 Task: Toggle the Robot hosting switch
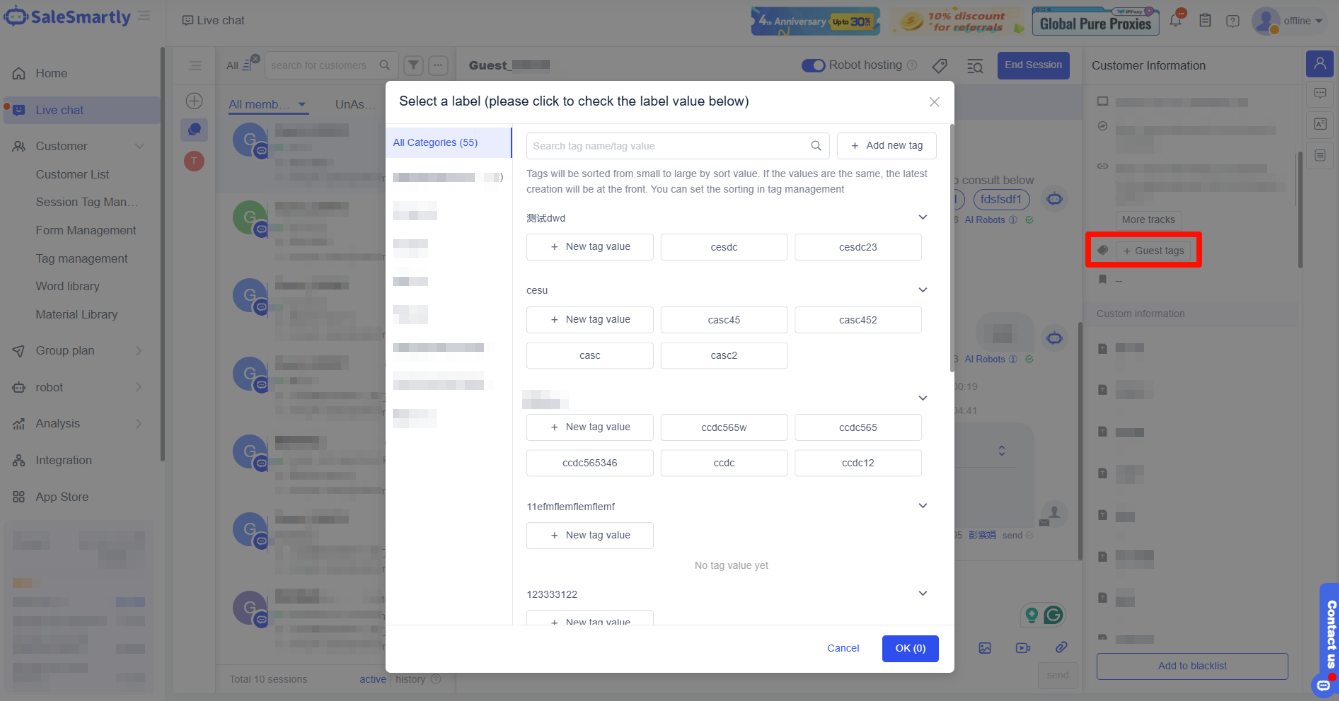(813, 65)
